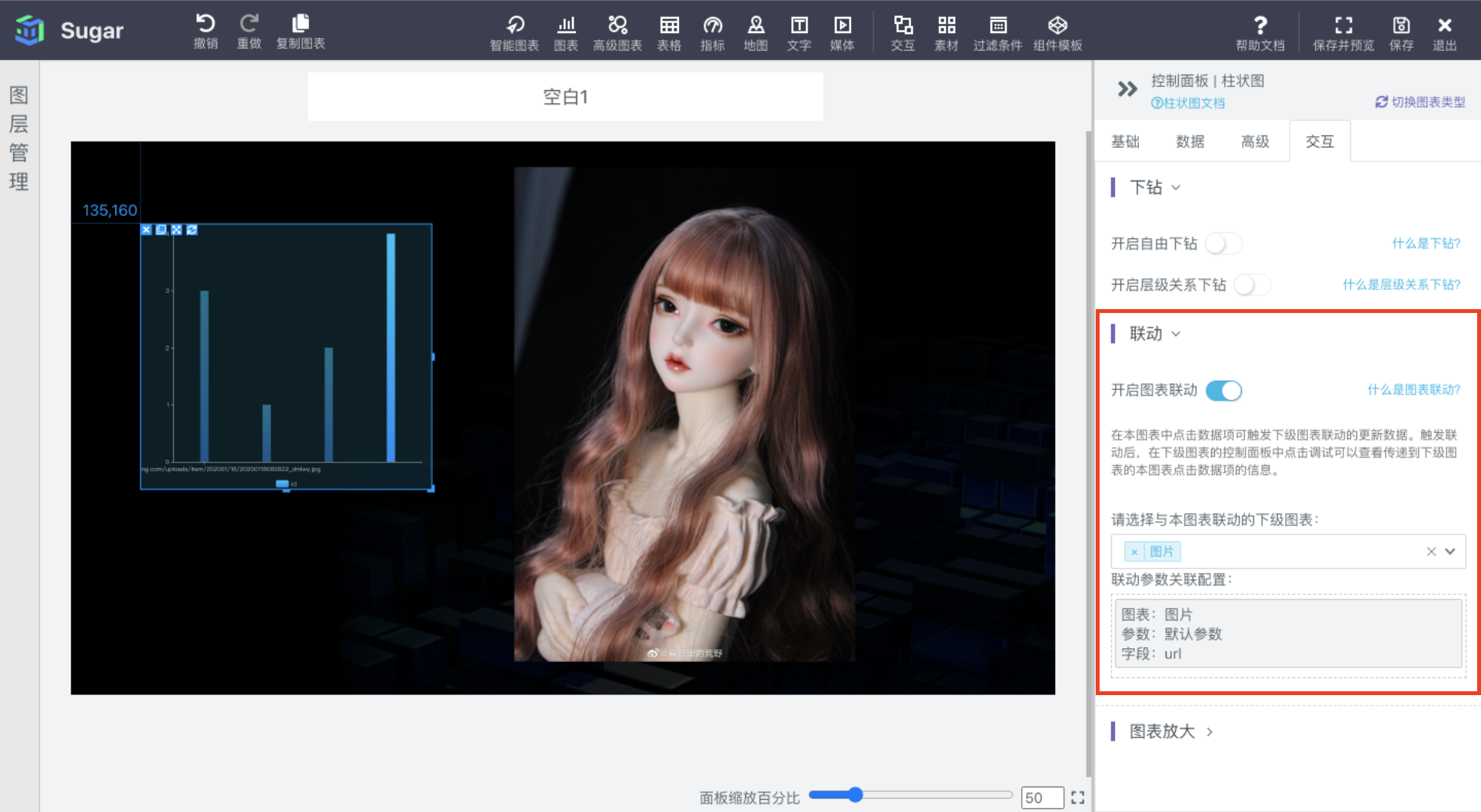Open the linked sub-chart dropdown arrow
The height and width of the screenshot is (812, 1481).
1450,551
